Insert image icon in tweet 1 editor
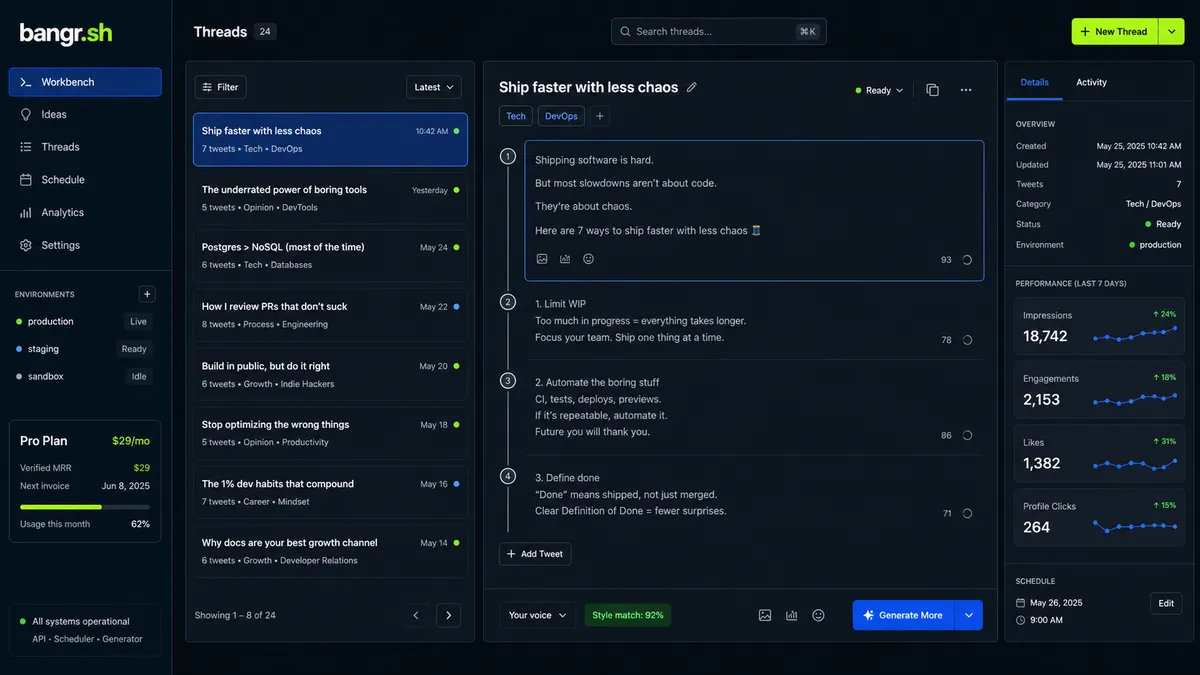 542,259
